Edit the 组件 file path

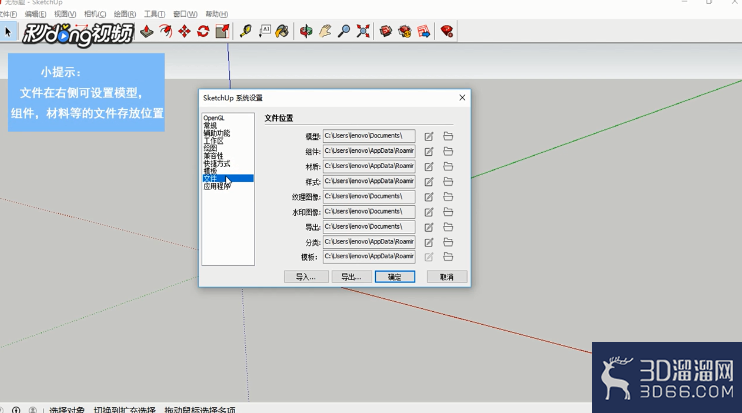[x=429, y=151]
